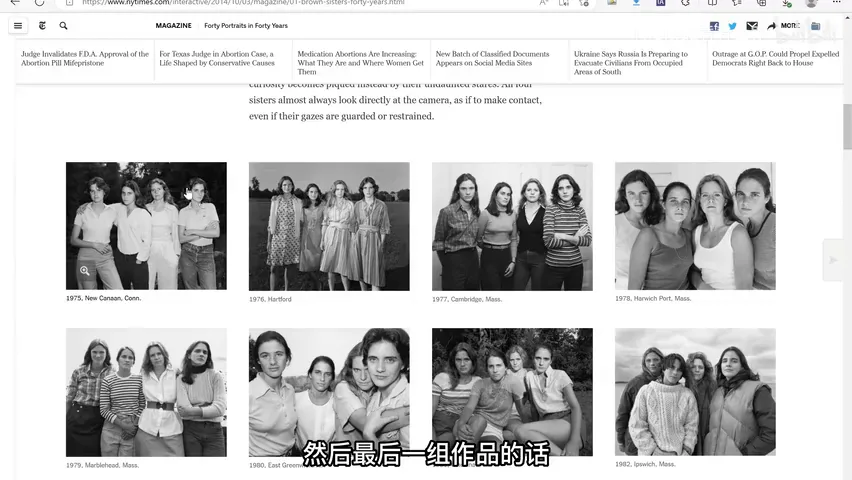Viewport: 852px width, 480px height.
Task: Click caption '1975, New Canaan, Conn.'
Action: tap(103, 298)
